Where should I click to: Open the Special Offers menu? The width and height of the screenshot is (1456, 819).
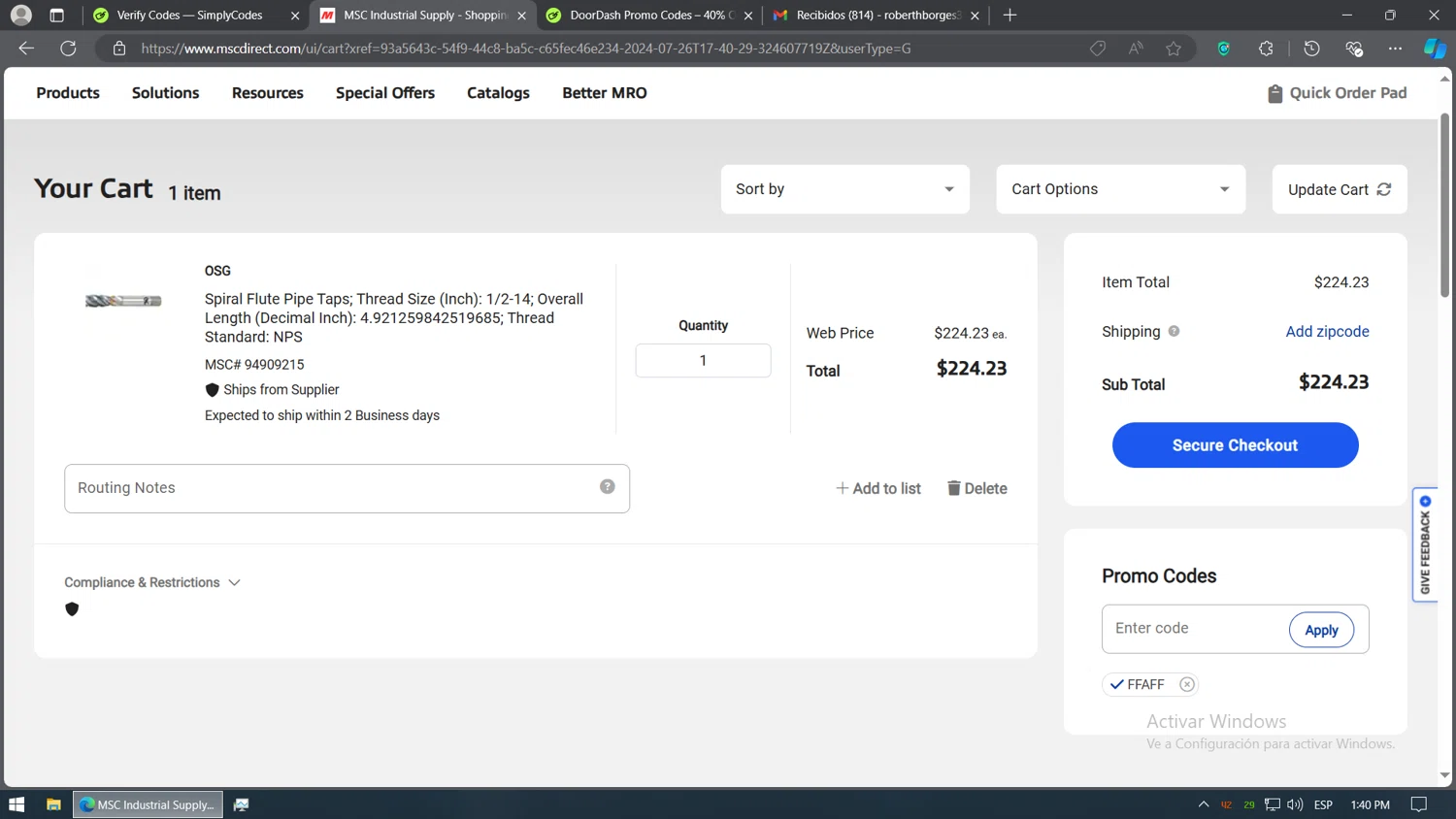point(385,93)
